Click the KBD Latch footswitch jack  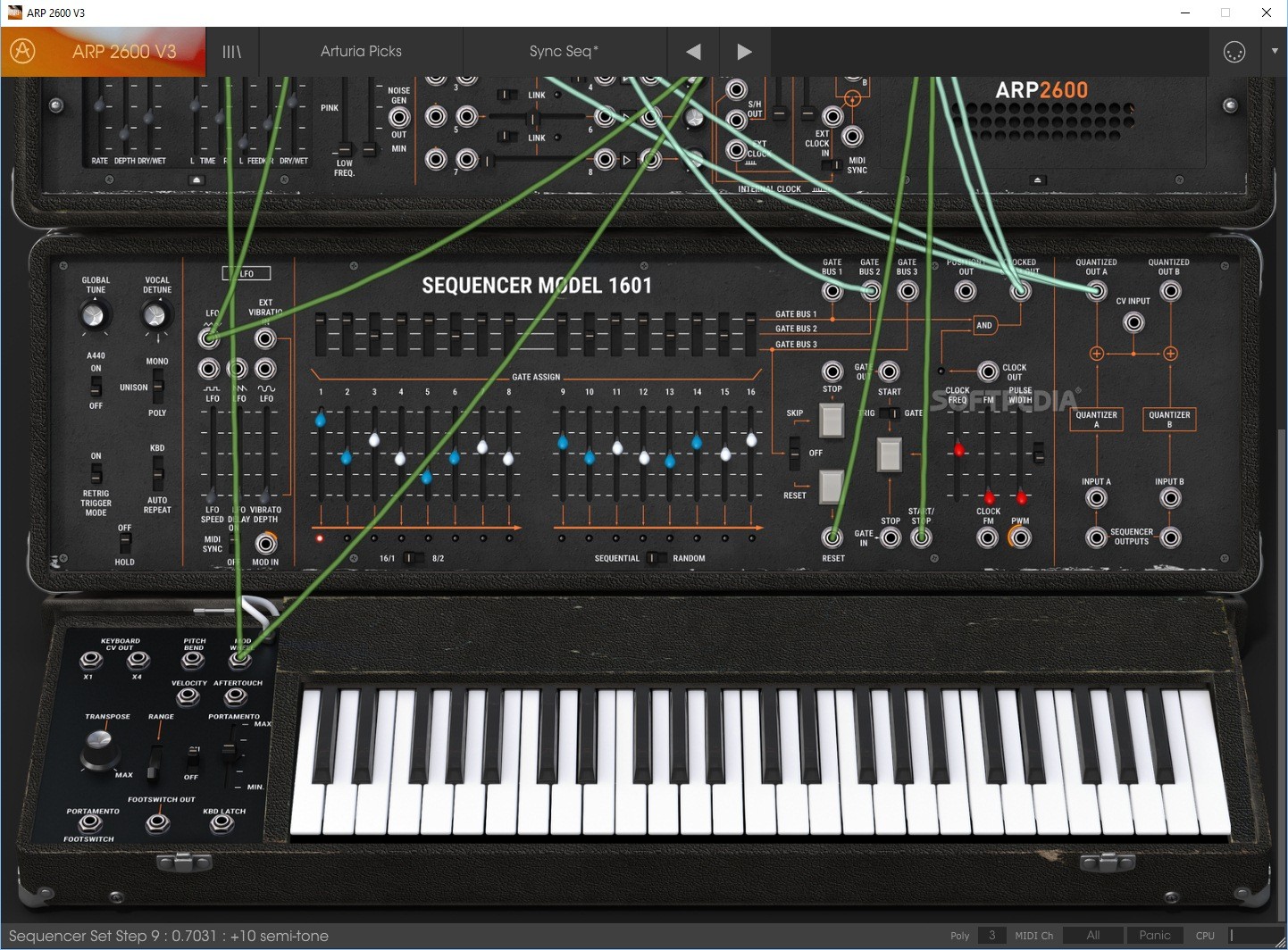pyautogui.click(x=222, y=823)
